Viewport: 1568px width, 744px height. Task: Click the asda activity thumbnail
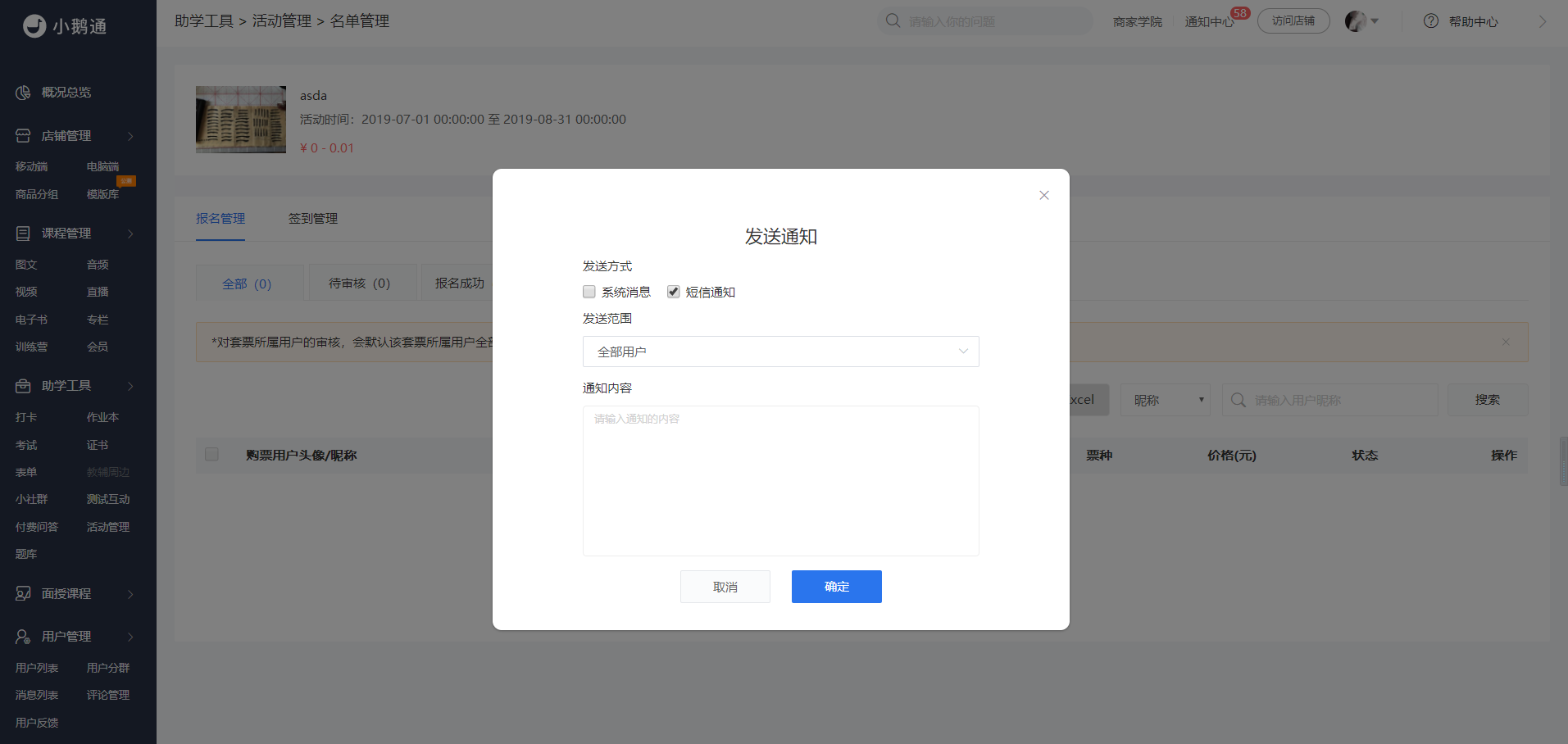[x=241, y=120]
